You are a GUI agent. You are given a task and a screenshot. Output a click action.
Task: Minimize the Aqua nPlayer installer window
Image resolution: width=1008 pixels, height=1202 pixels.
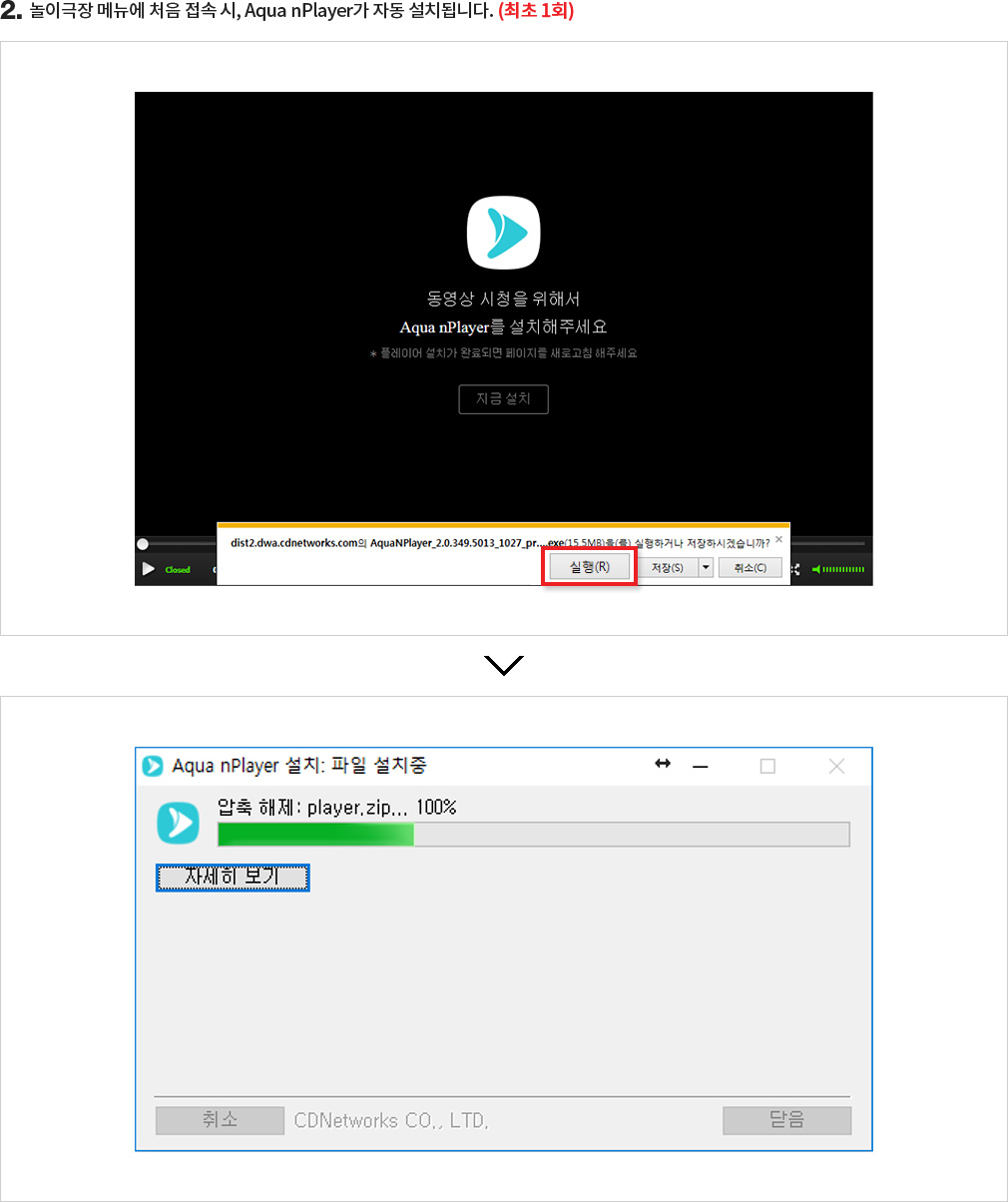[701, 766]
